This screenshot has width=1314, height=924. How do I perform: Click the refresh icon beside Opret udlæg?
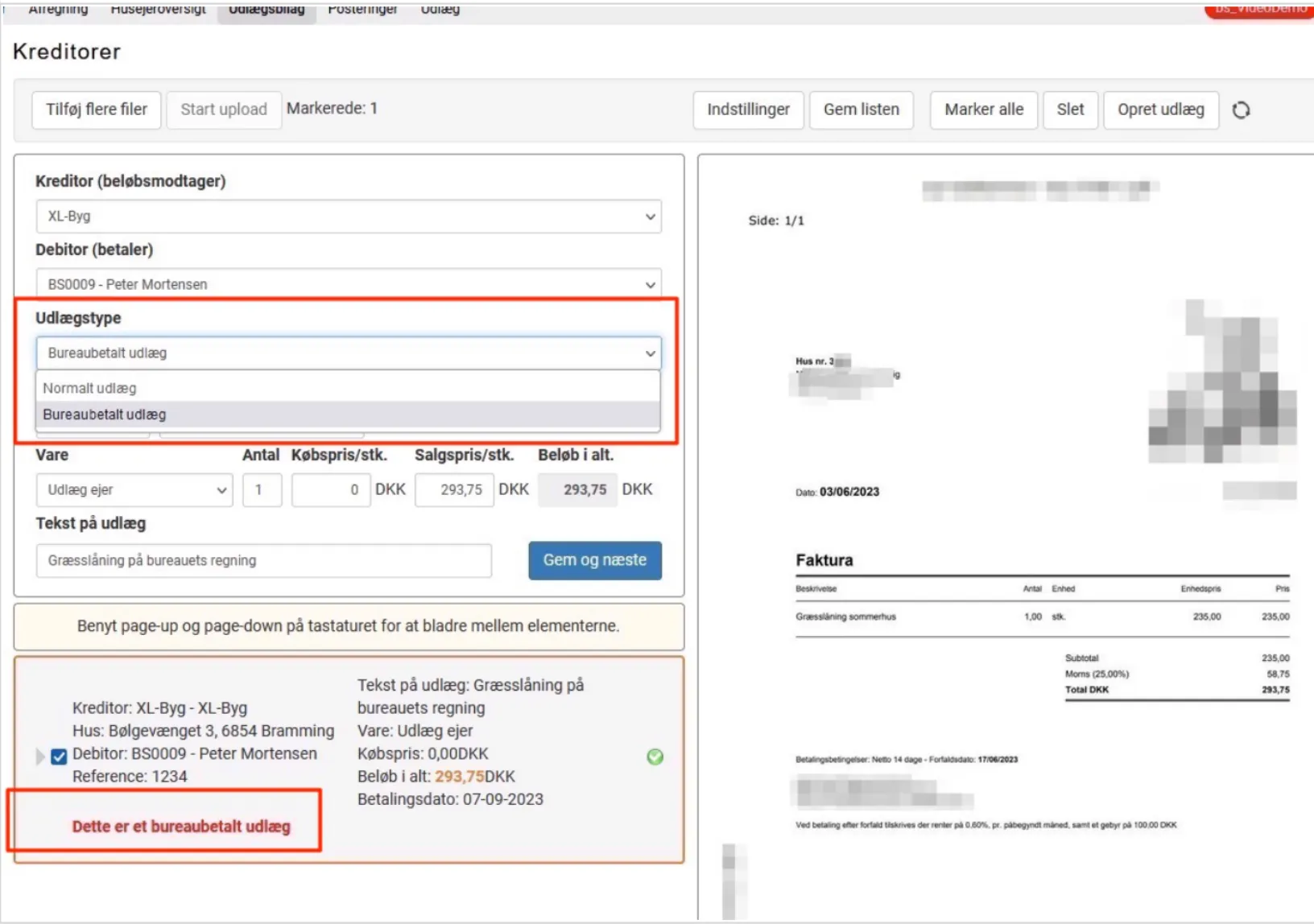1241,110
